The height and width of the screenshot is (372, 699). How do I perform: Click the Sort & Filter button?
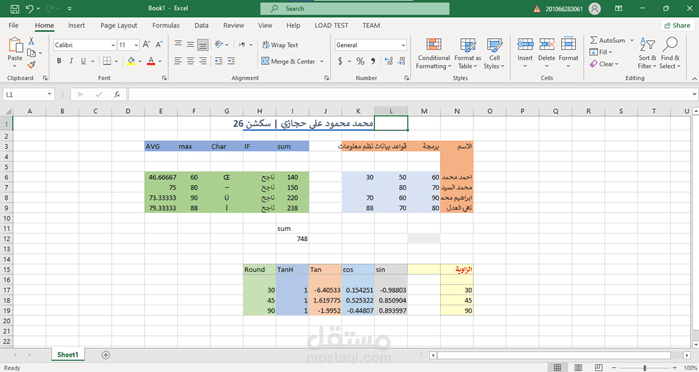647,54
